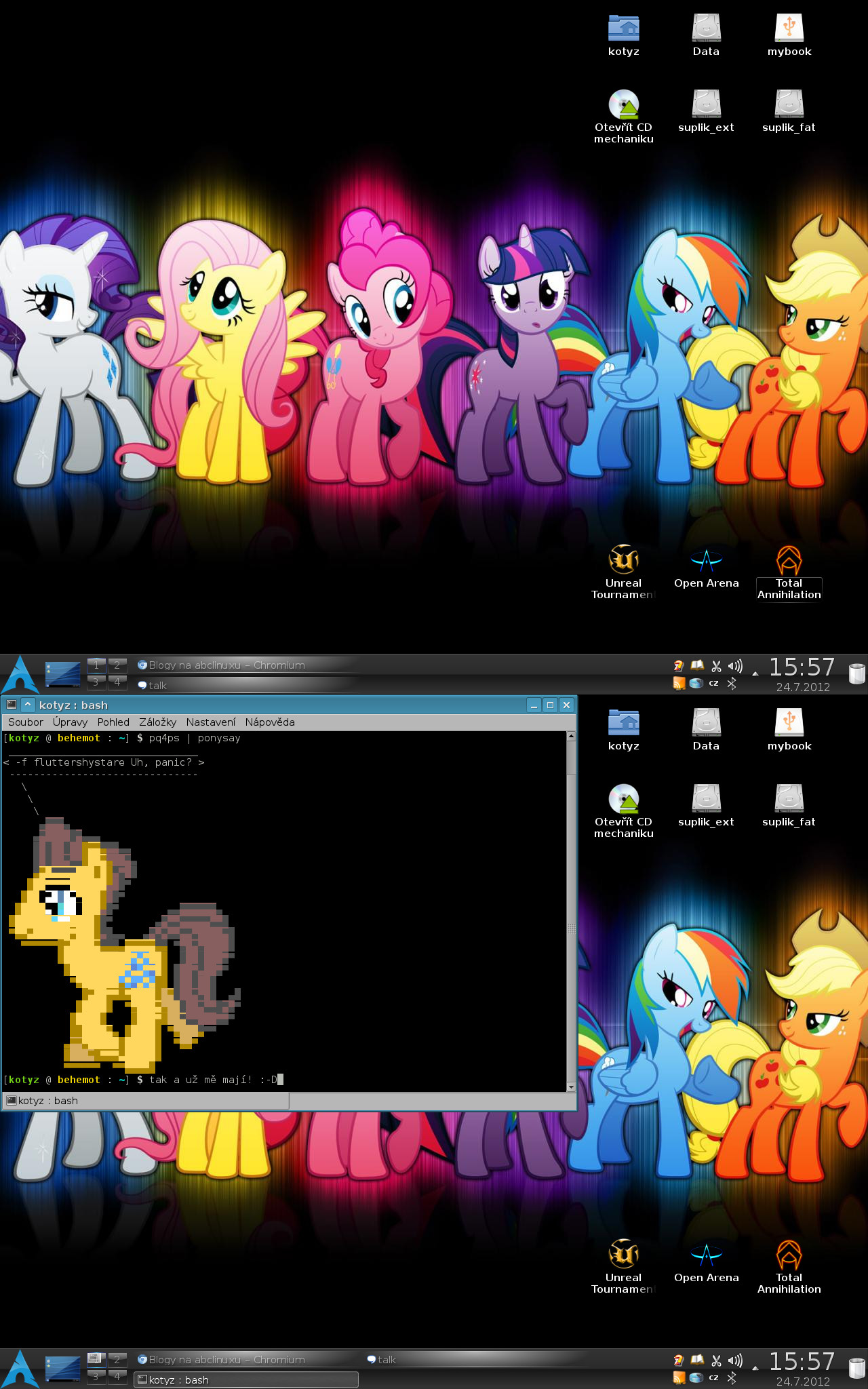The width and height of the screenshot is (868, 1389).
Task: Click terminal scrollbar up arrow
Action: point(571,736)
